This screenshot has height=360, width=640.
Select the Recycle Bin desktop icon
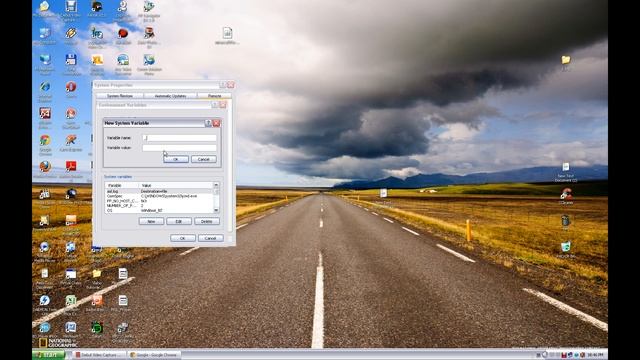tap(566, 247)
